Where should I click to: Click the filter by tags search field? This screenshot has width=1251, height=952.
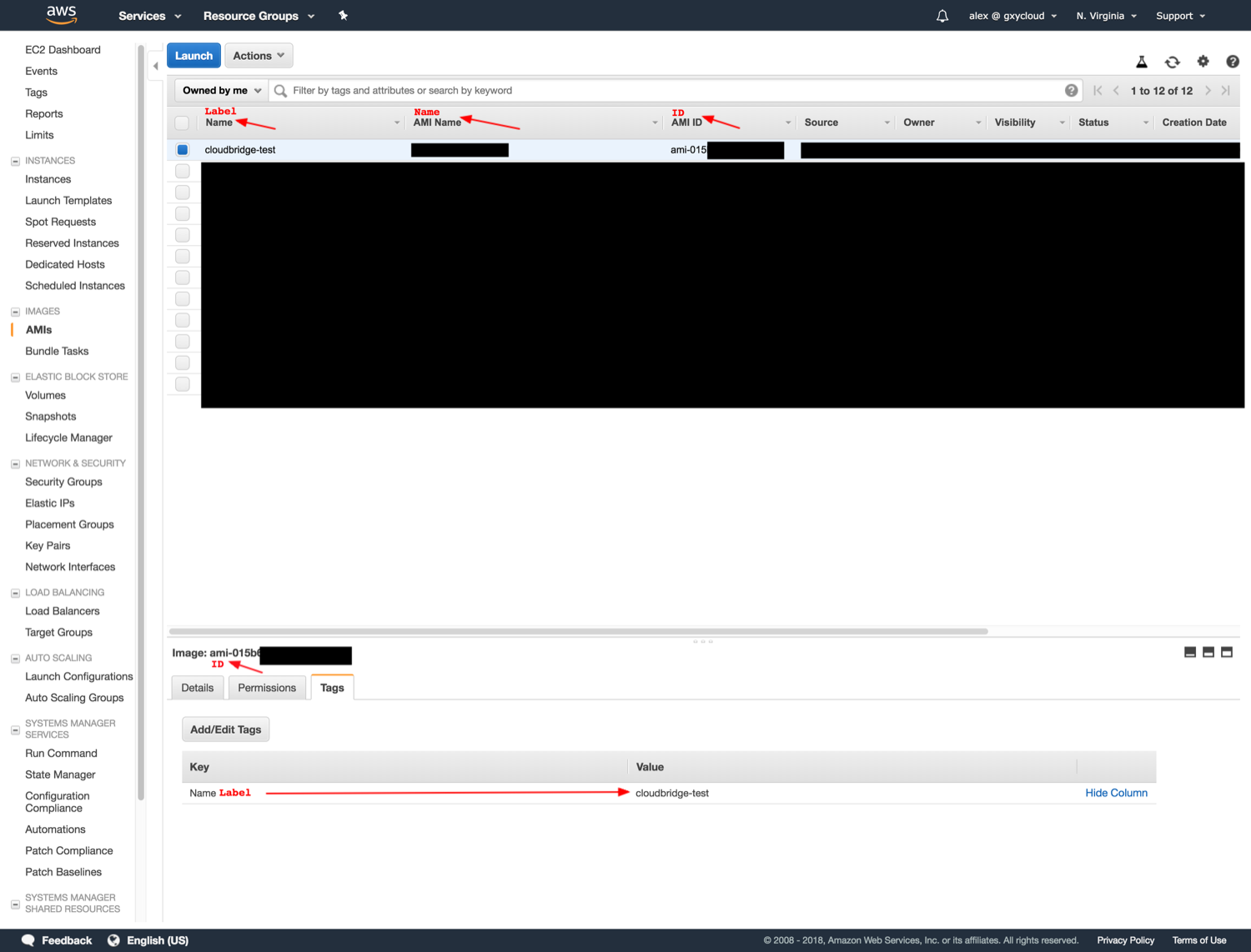tap(676, 91)
